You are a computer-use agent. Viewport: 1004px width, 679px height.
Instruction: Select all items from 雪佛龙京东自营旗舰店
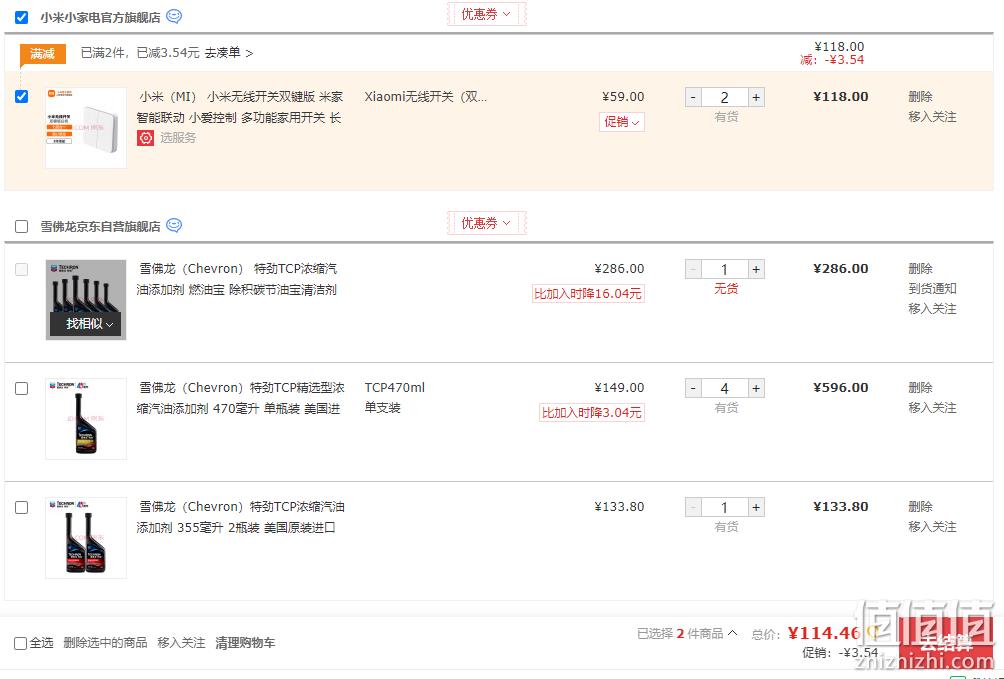pos(22,226)
